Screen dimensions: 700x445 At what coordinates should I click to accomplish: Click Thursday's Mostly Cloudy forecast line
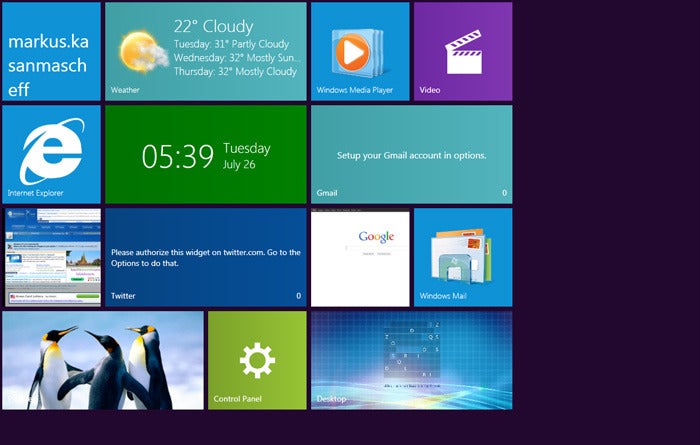click(x=235, y=72)
